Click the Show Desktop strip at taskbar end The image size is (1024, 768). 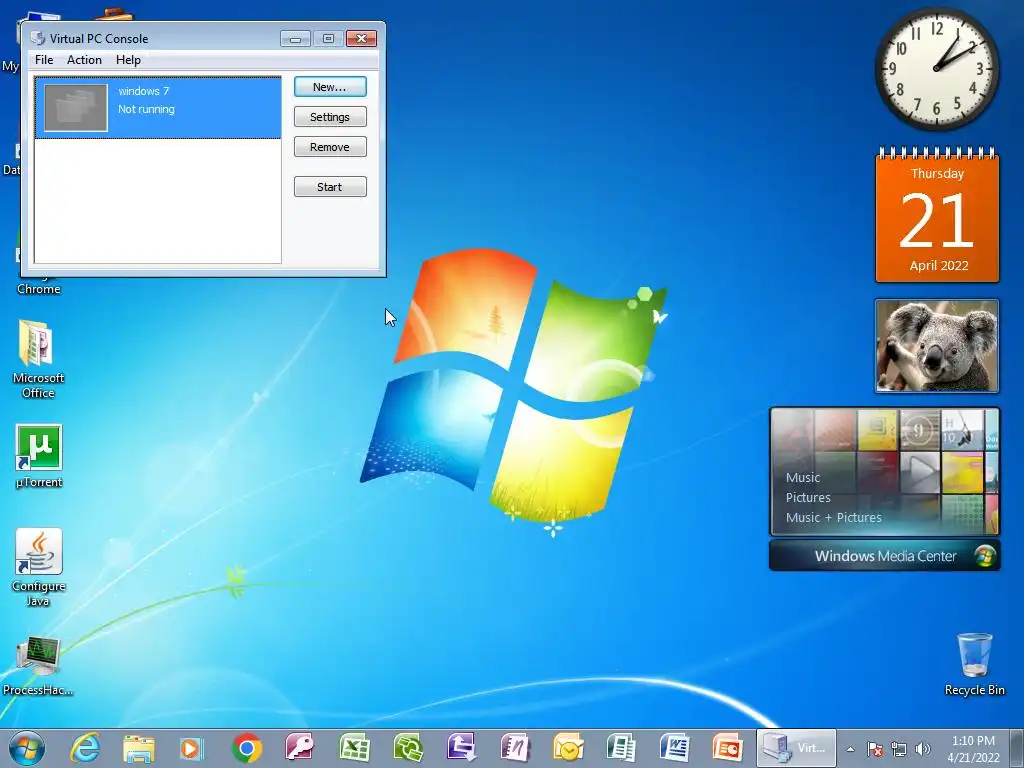(x=1017, y=749)
